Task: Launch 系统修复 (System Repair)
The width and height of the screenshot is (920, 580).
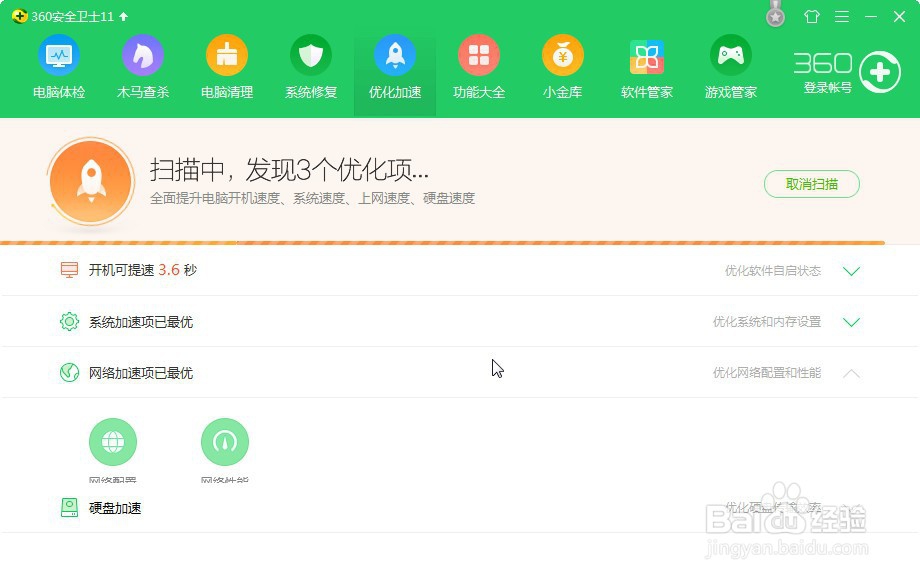Action: tap(311, 67)
